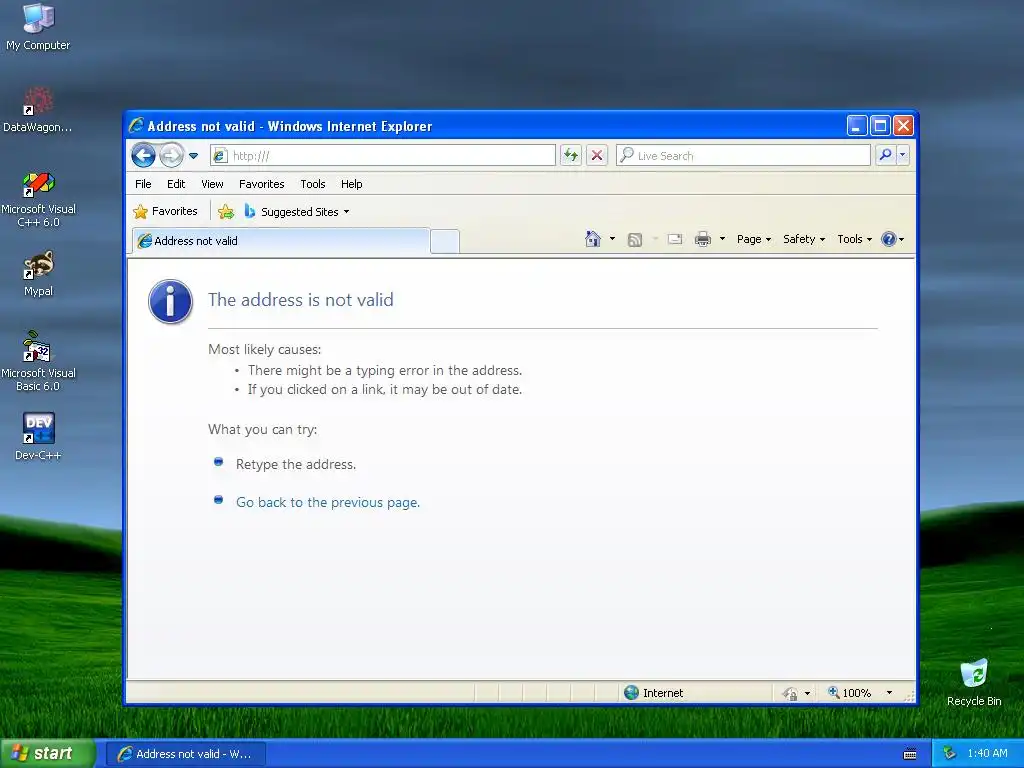Select the Mypal browser desktop icon
This screenshot has width=1024, height=768.
click(x=38, y=274)
